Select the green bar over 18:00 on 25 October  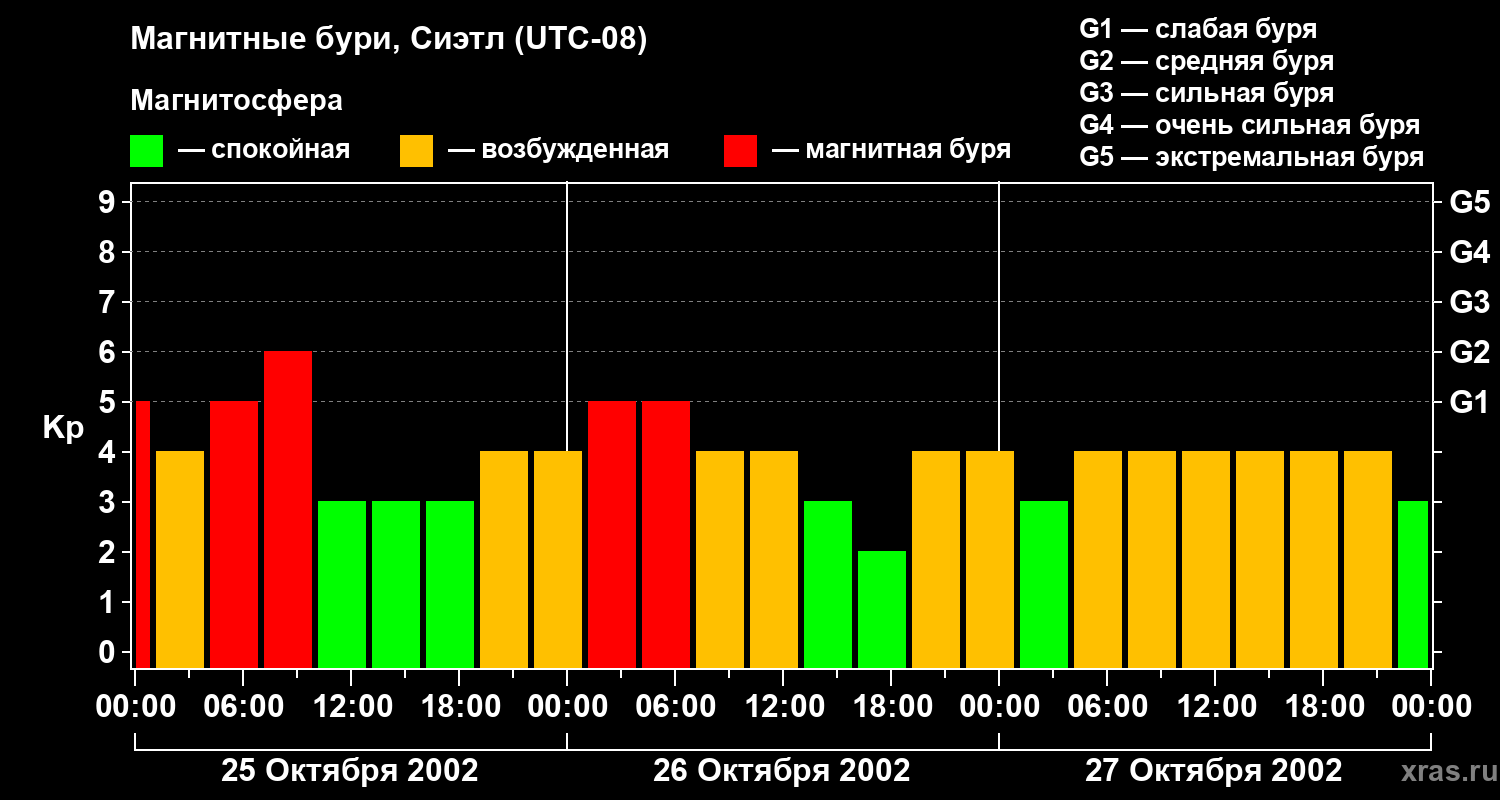point(450,585)
